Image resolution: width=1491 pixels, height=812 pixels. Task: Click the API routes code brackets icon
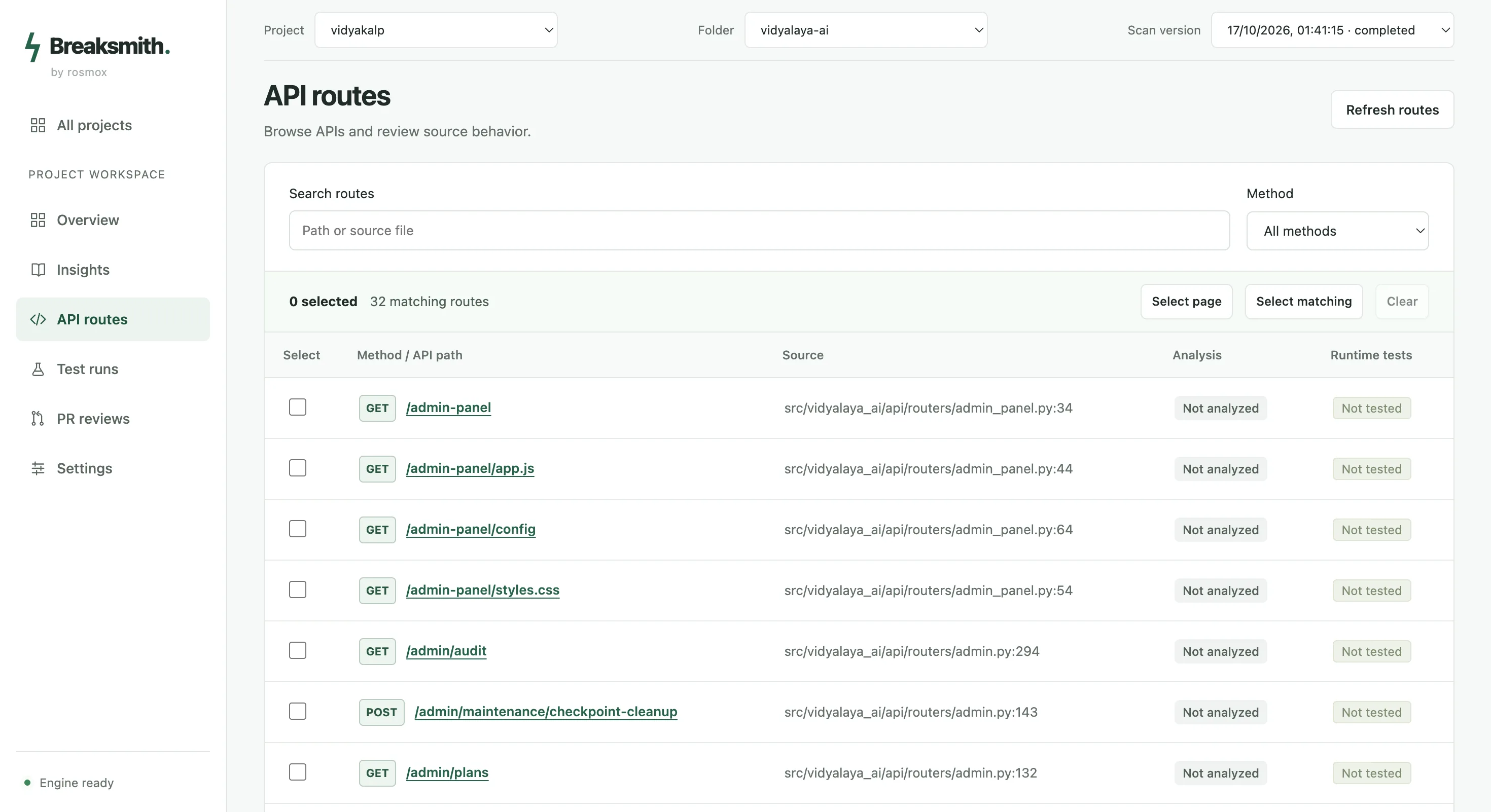[38, 320]
